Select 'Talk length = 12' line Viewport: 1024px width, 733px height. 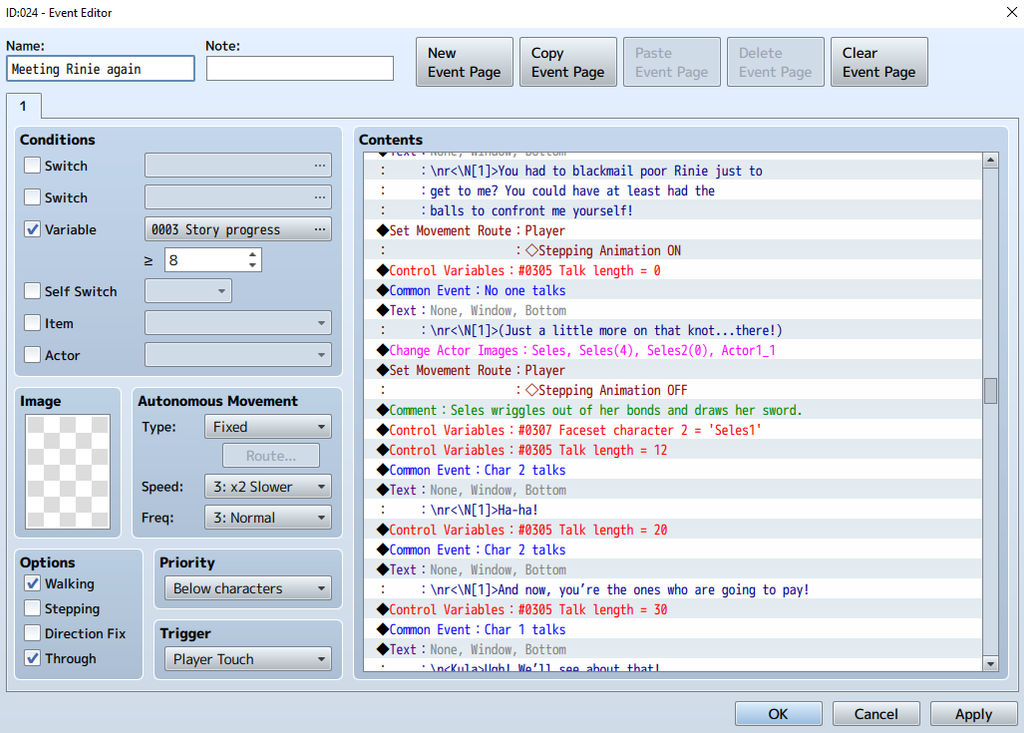tap(673, 450)
